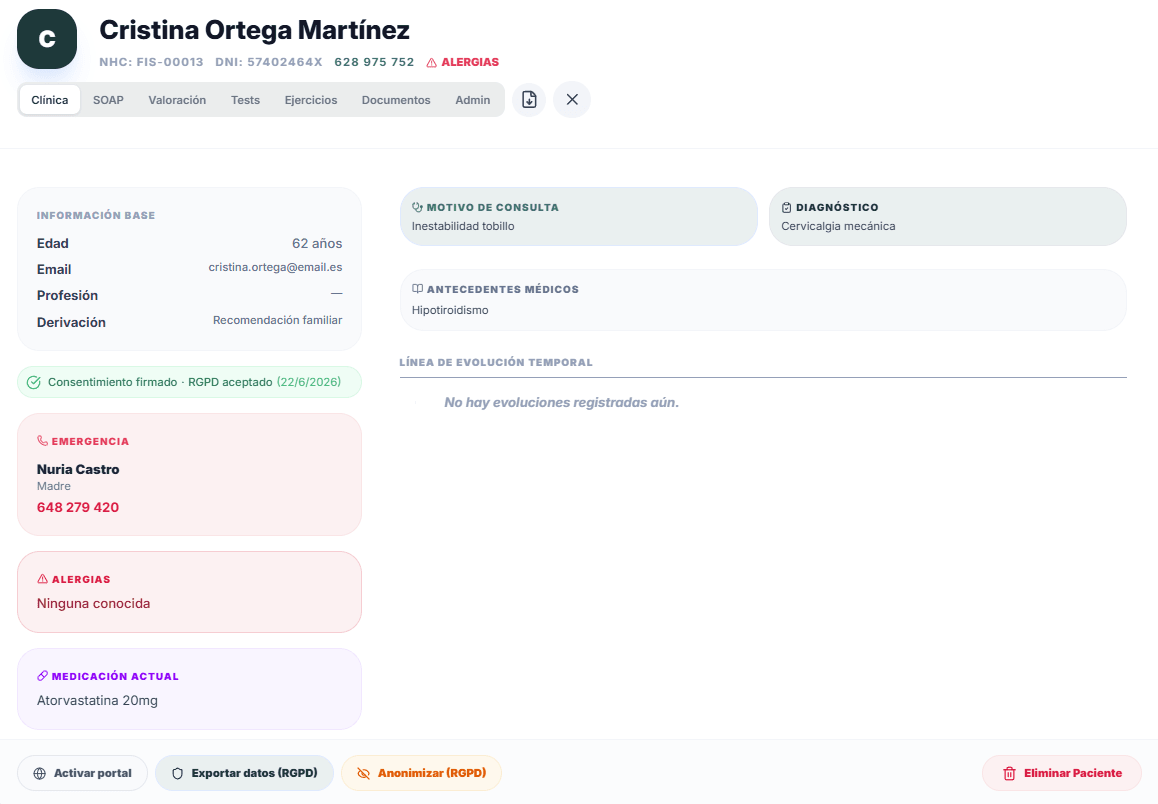Click Exportar datos (RGPD) button

tap(244, 774)
